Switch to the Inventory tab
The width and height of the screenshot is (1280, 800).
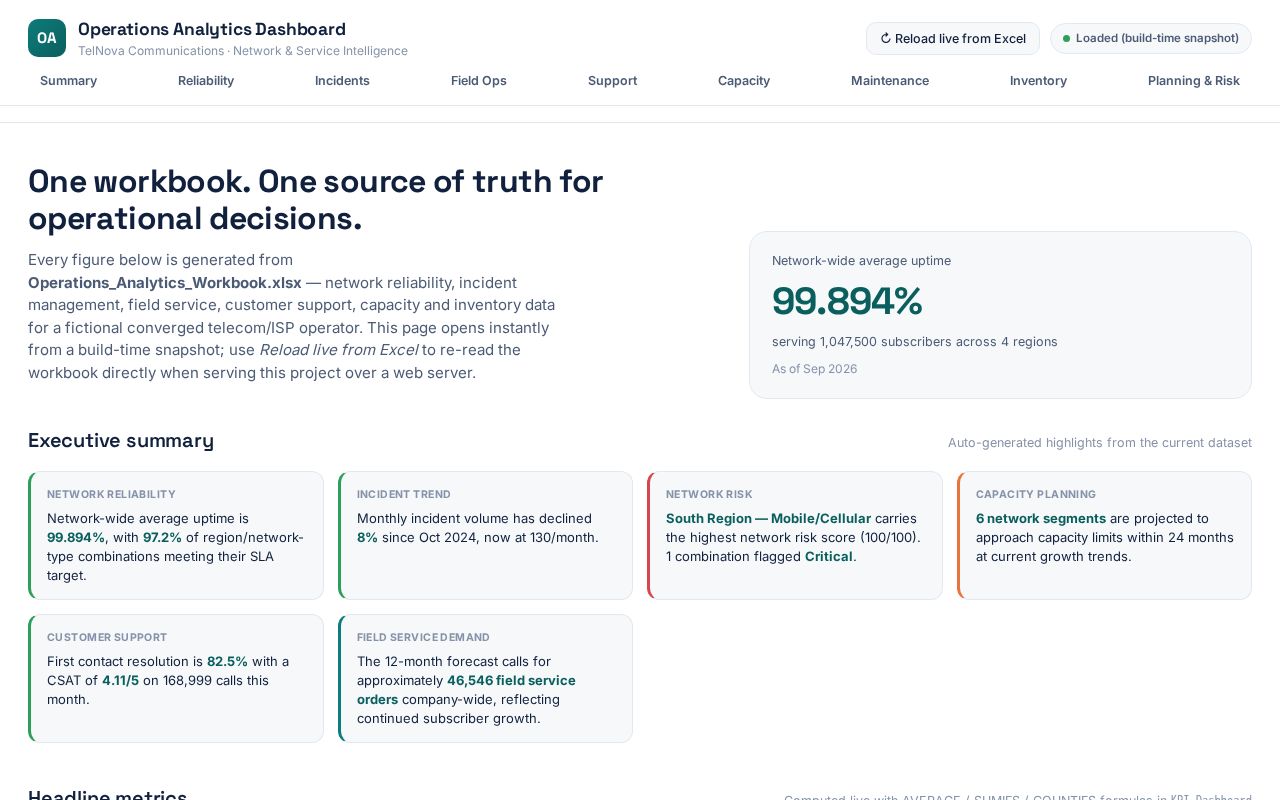coord(1038,81)
